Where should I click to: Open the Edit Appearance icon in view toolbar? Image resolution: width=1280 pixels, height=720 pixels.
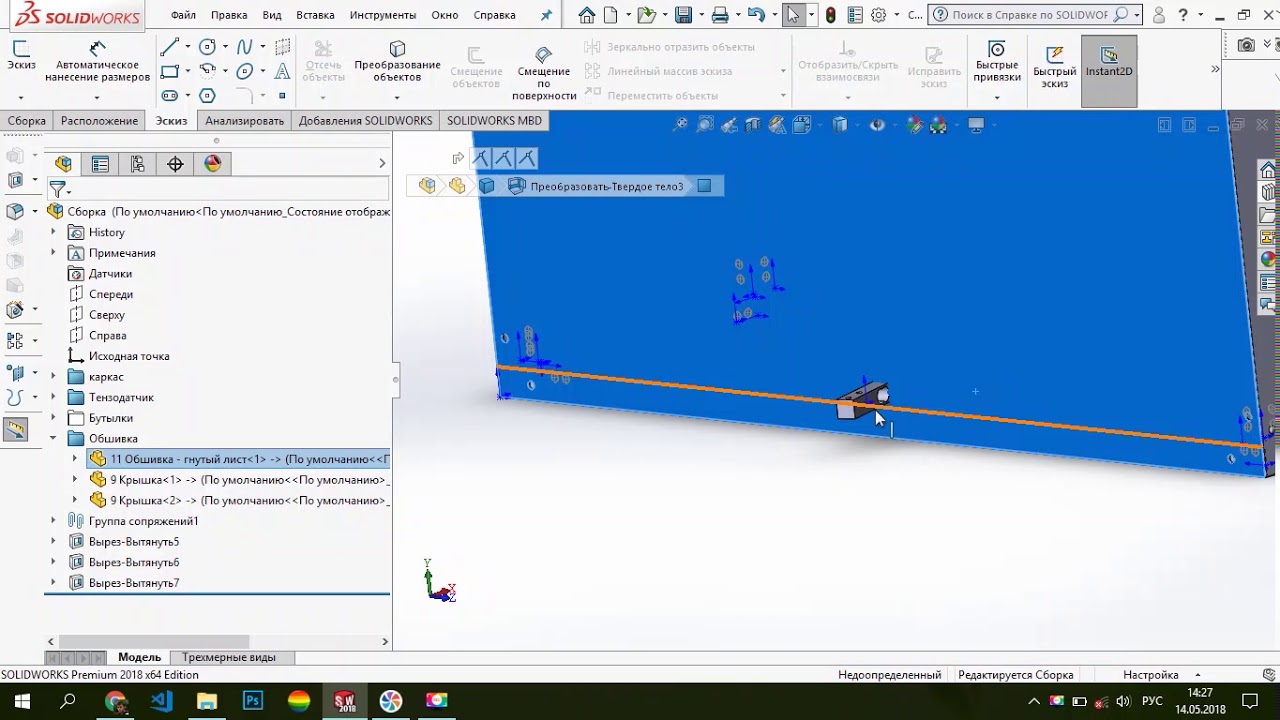(x=914, y=125)
